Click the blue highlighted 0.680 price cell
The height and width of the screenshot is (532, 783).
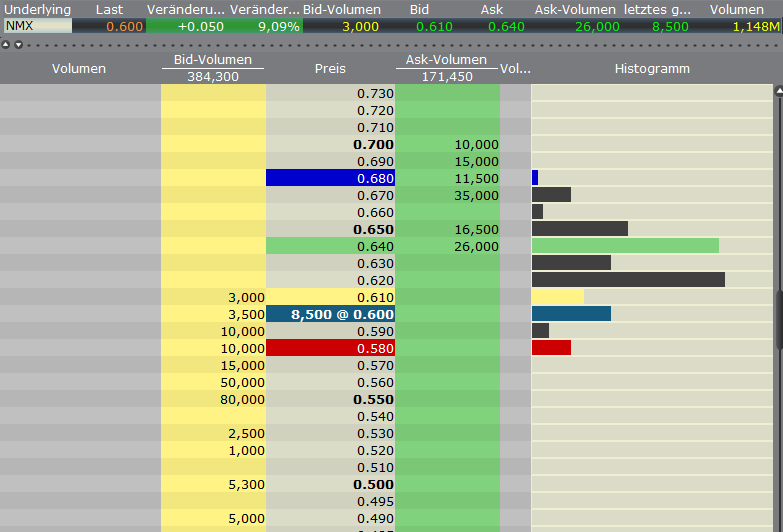[330, 178]
